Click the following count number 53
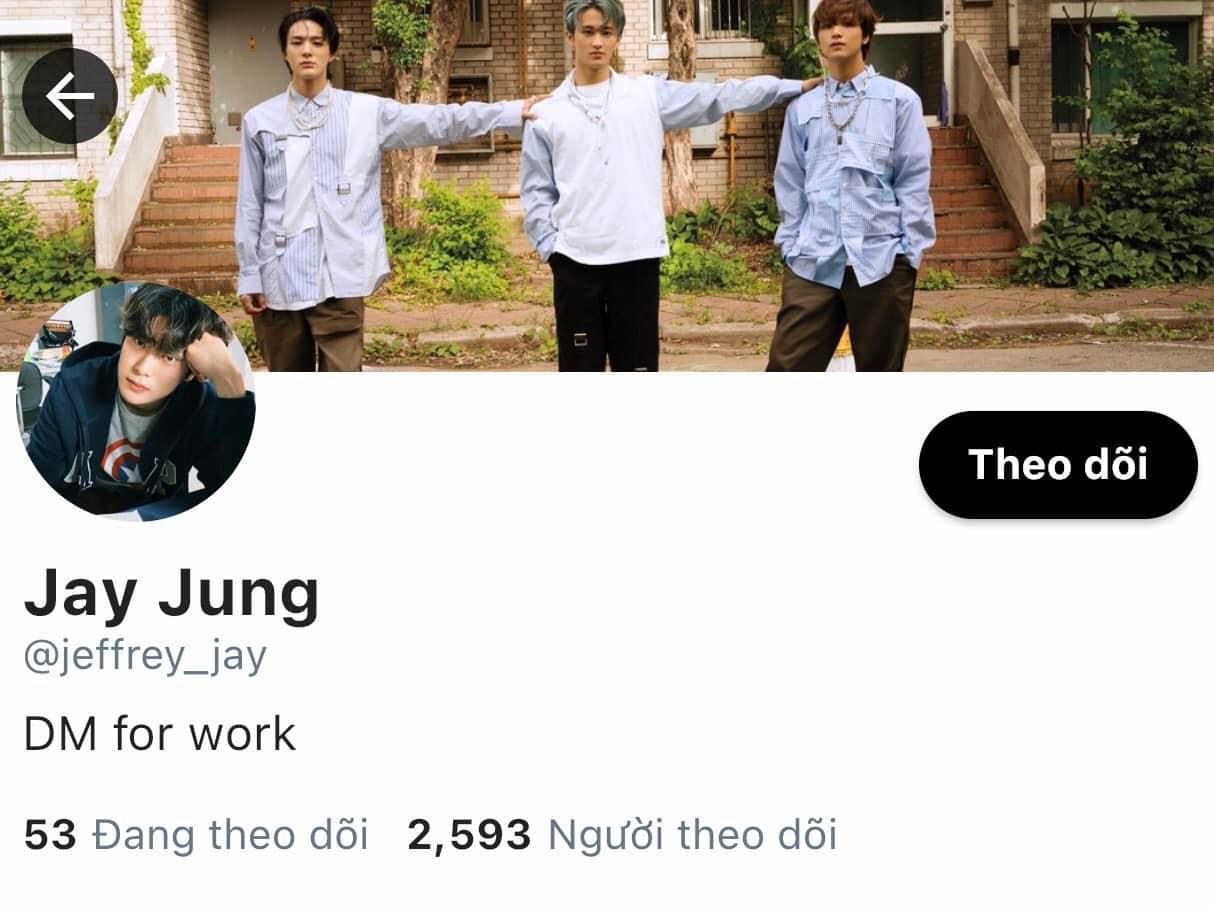1214x910 pixels. click(50, 835)
